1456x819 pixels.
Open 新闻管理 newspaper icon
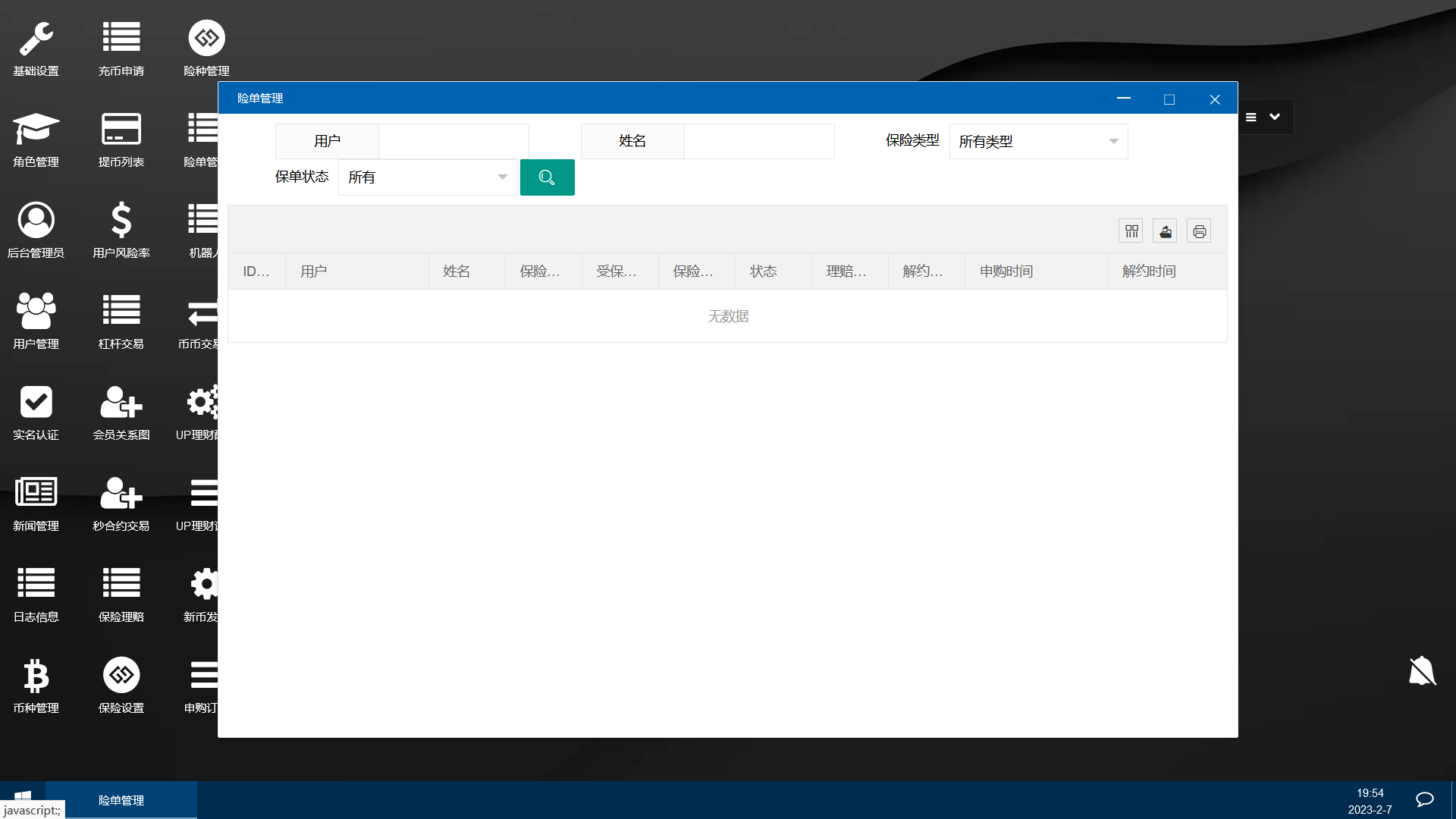coord(36,493)
